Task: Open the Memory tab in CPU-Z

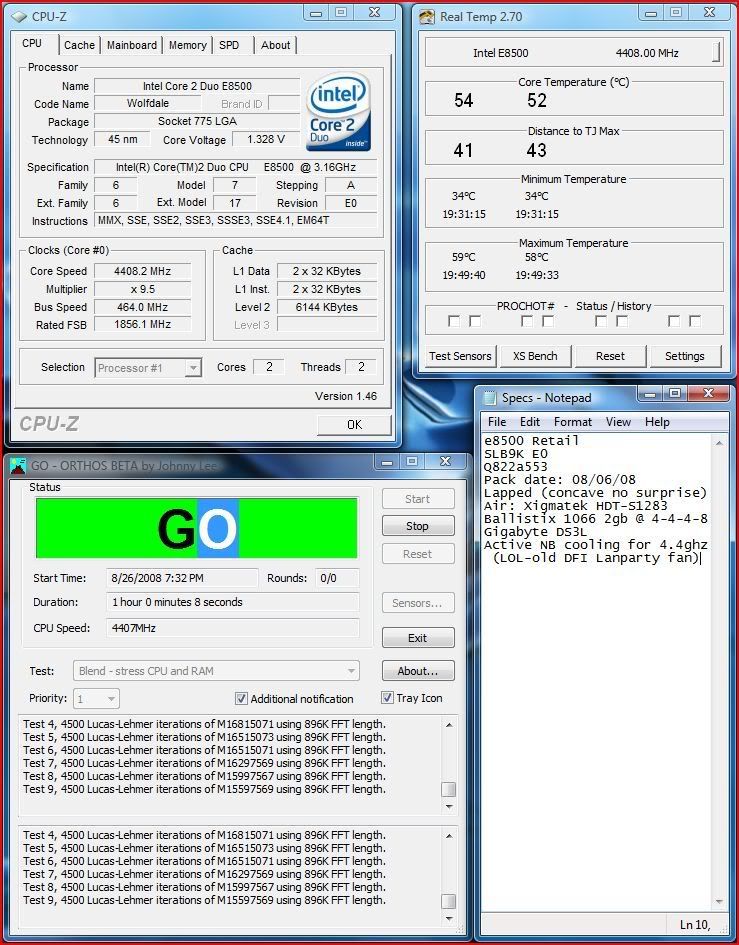Action: click(x=187, y=45)
